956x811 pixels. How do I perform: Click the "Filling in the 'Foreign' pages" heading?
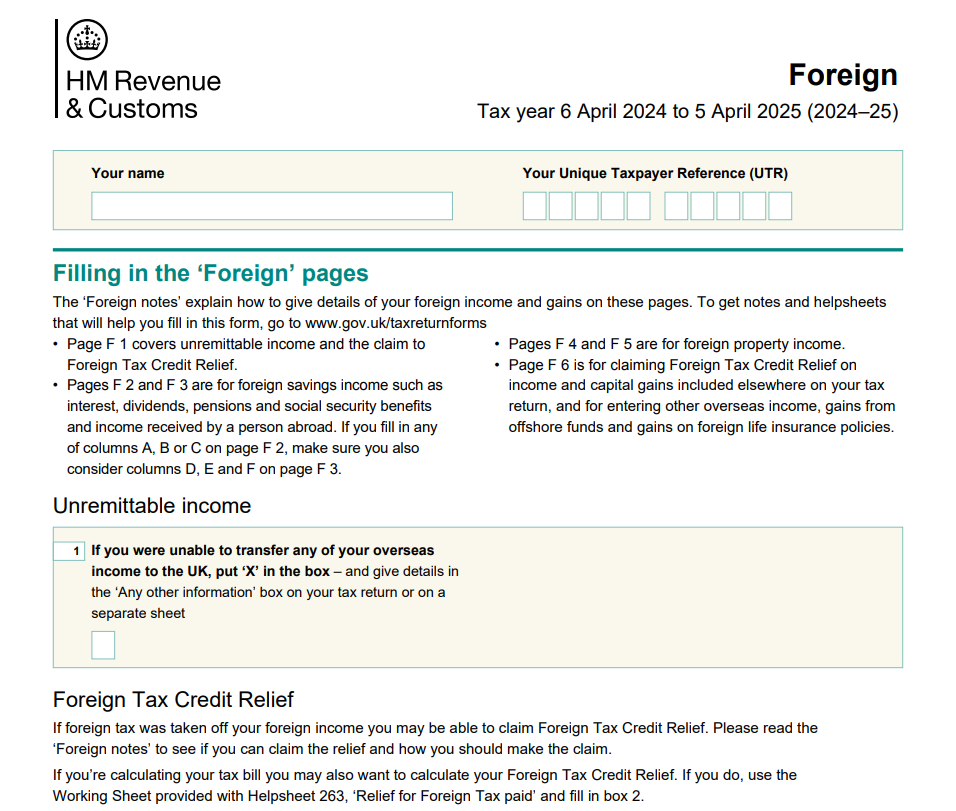(x=210, y=274)
